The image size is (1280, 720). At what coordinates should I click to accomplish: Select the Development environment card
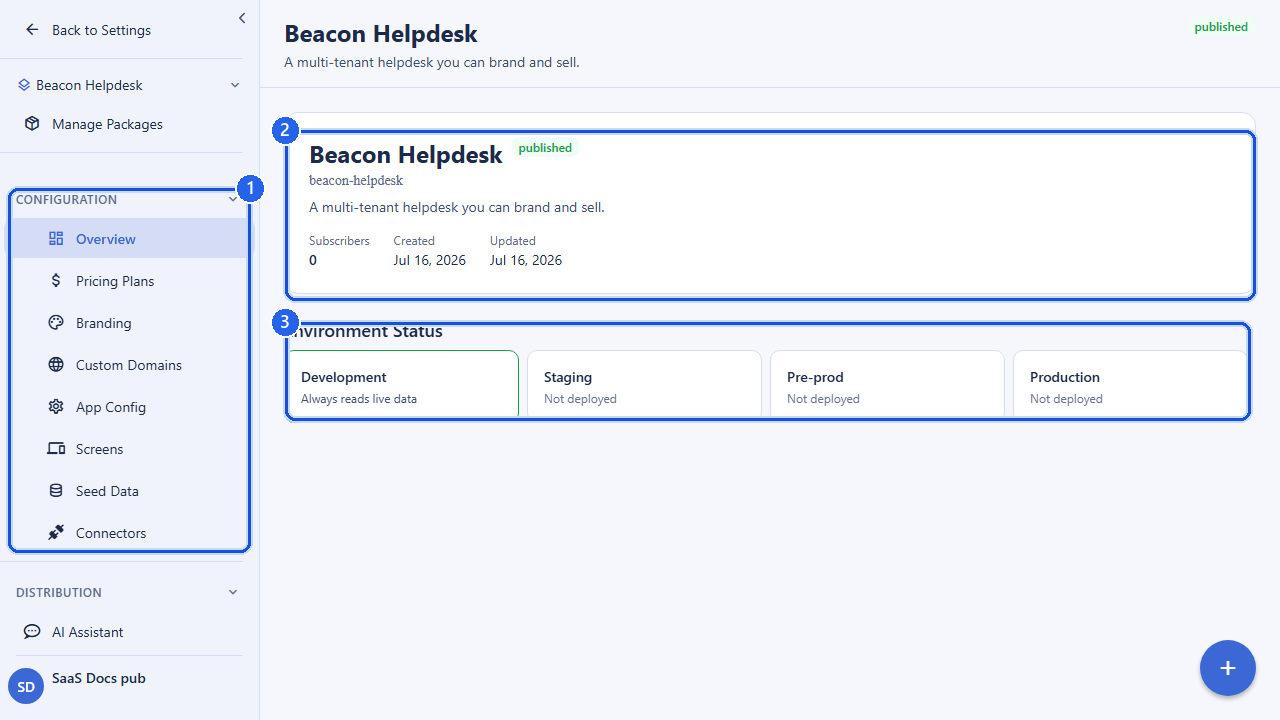(402, 384)
